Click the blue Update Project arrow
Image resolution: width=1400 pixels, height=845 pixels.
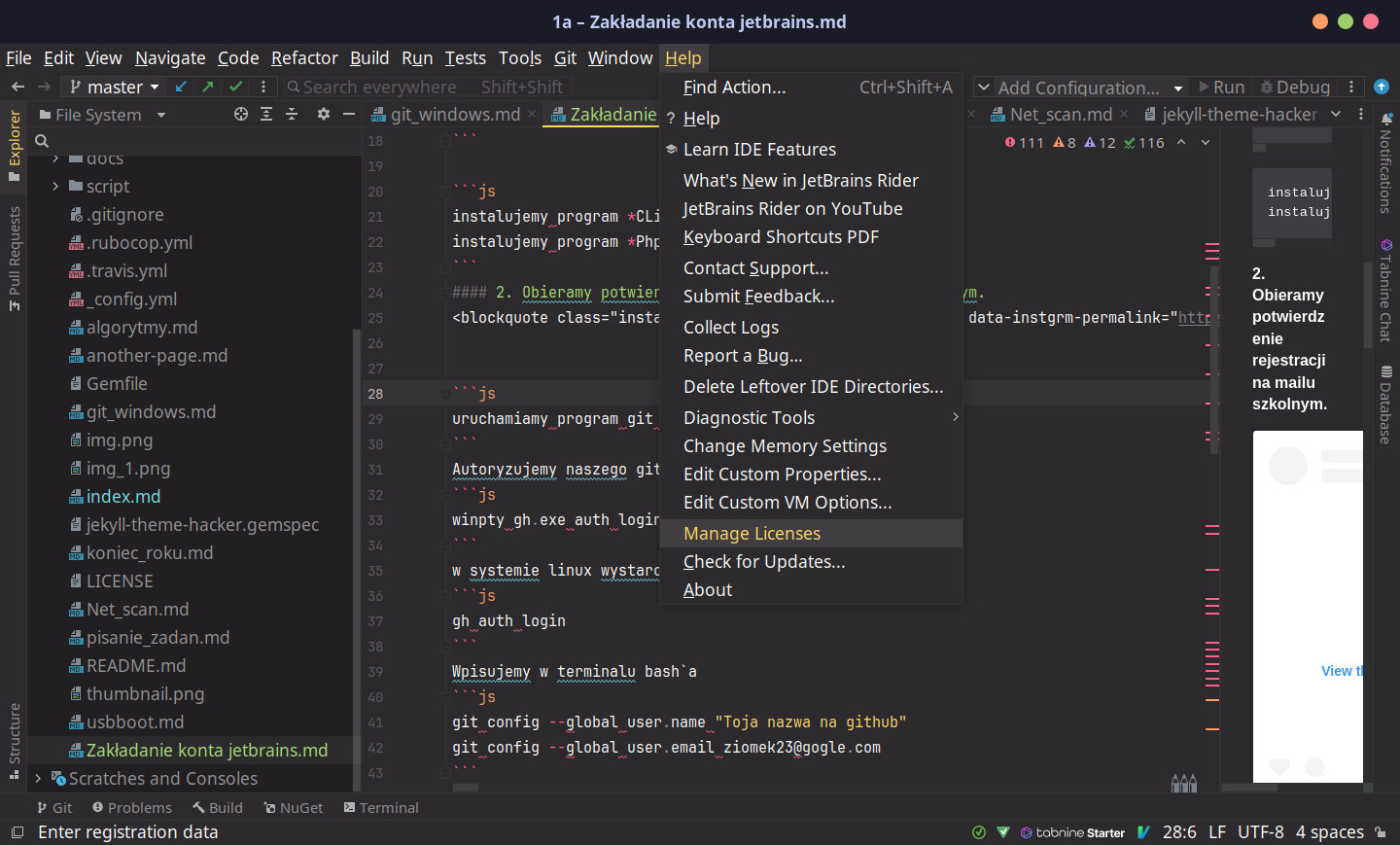(x=181, y=87)
